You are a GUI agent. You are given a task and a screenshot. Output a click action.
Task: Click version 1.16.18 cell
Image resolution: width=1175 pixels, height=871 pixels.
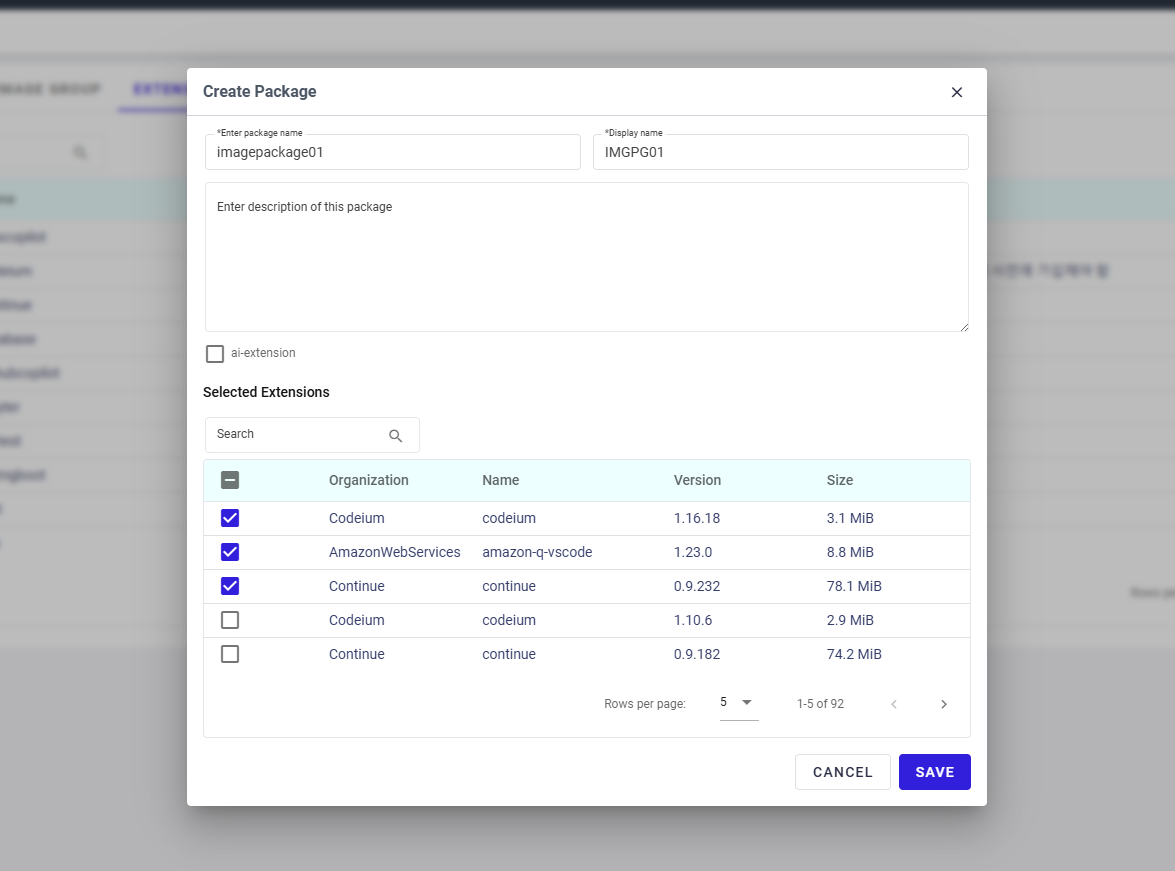tap(696, 518)
